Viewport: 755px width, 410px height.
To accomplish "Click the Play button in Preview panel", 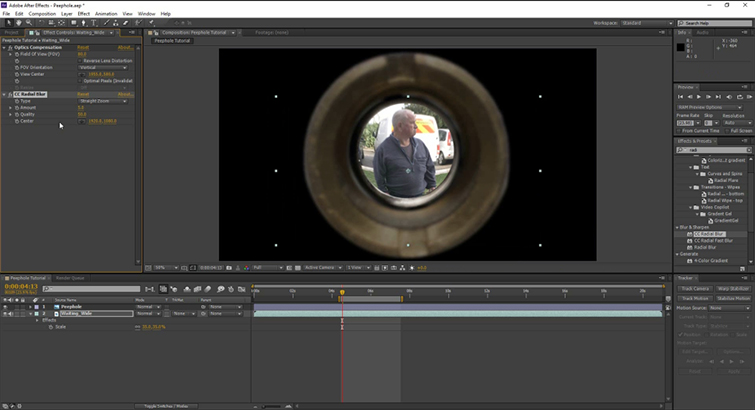I will click(699, 97).
